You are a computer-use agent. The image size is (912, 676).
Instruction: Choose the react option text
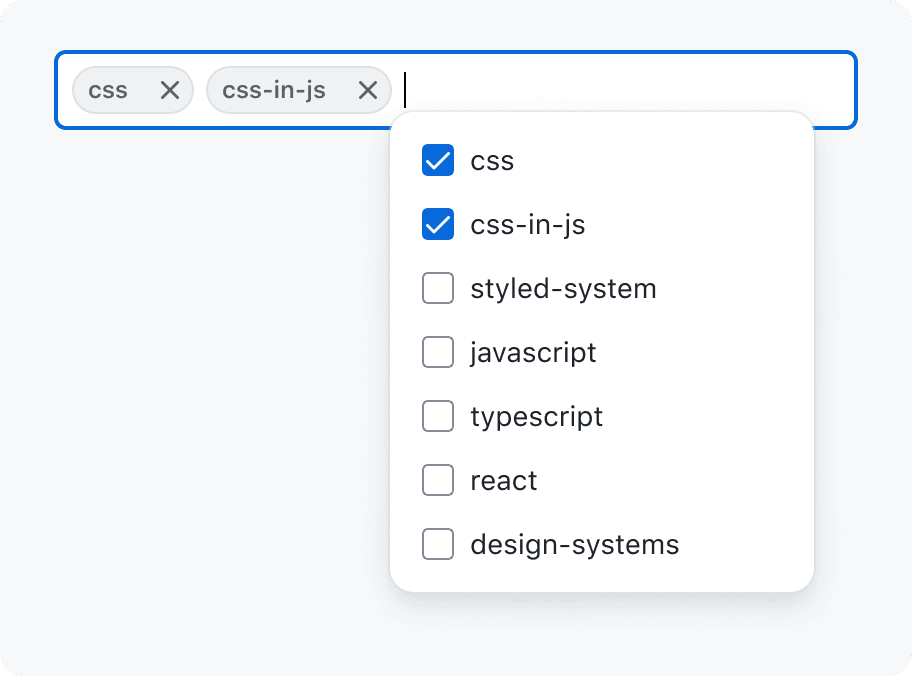pos(503,481)
